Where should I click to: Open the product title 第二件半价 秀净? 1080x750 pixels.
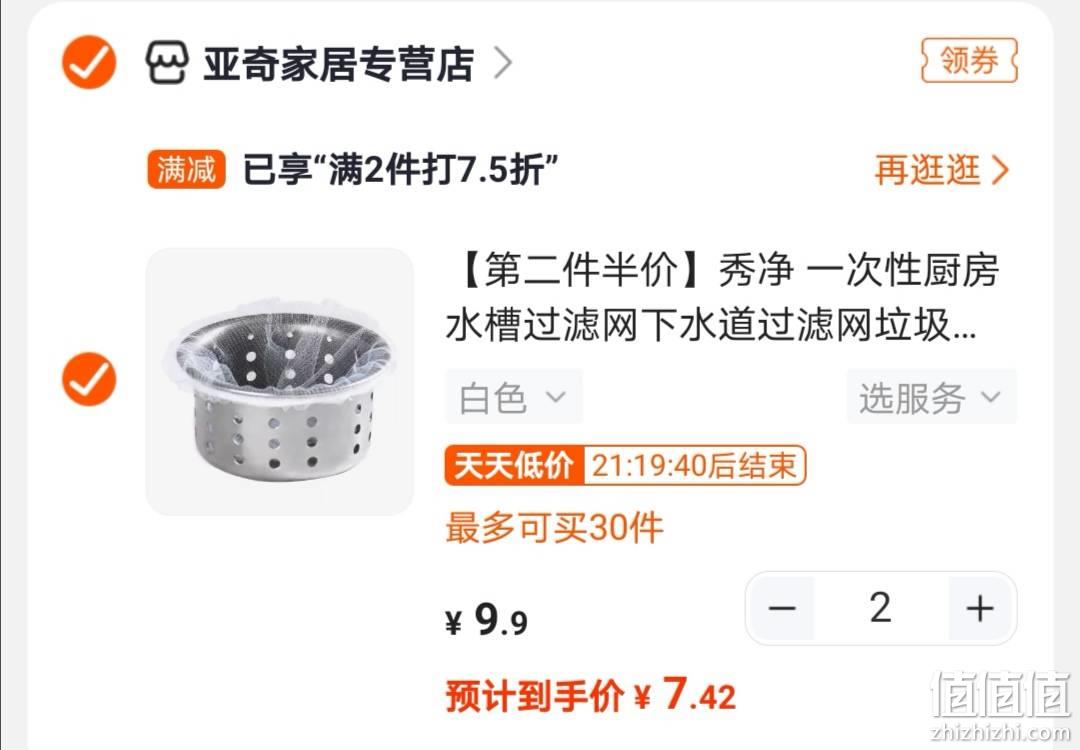tap(722, 298)
